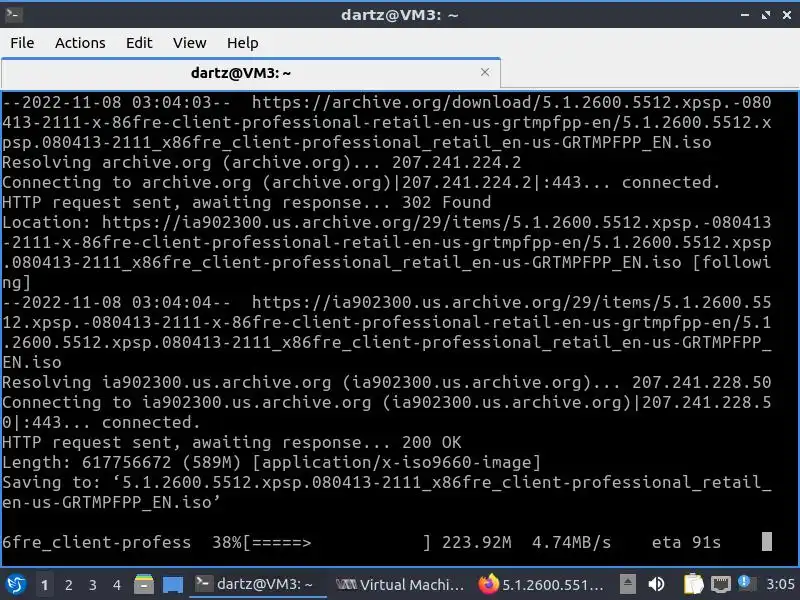800x600 pixels.
Task: Close the terminal window
Action: coord(787,15)
